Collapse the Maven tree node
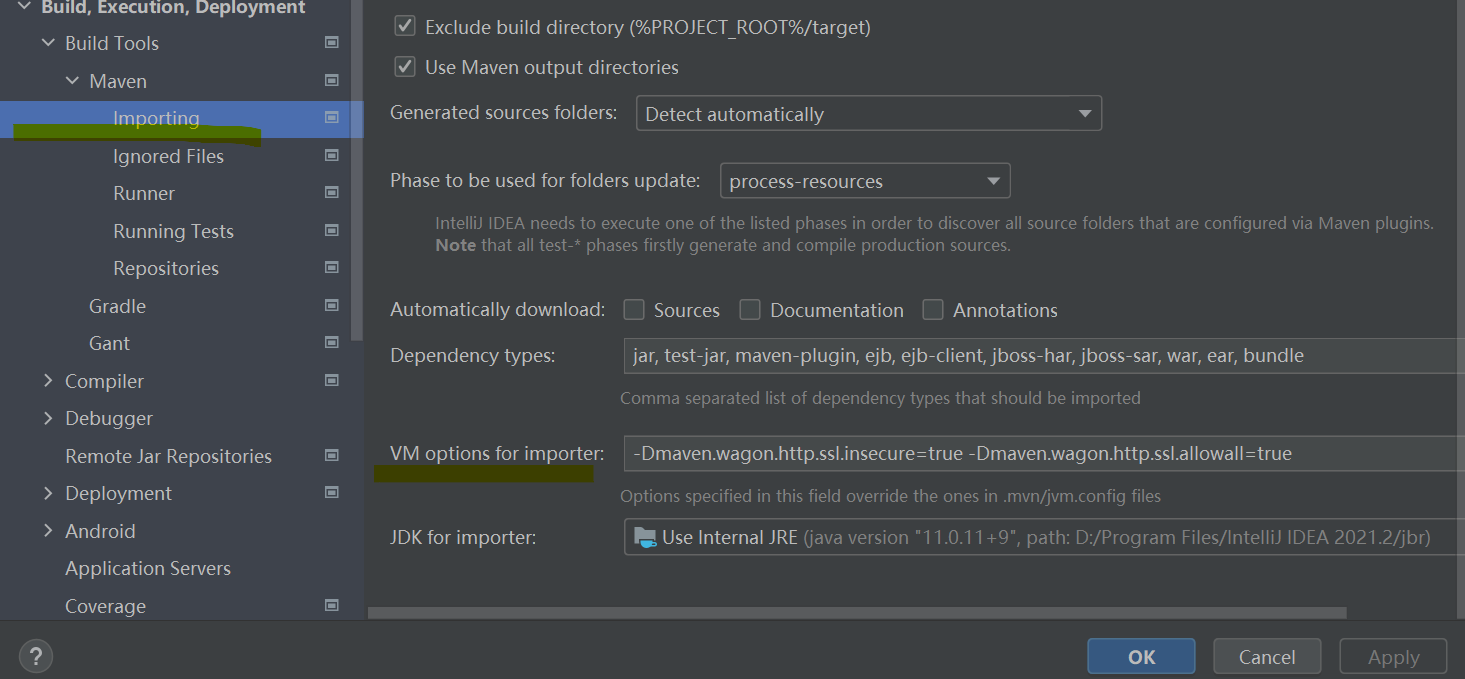The image size is (1465, 679). pyautogui.click(x=72, y=80)
